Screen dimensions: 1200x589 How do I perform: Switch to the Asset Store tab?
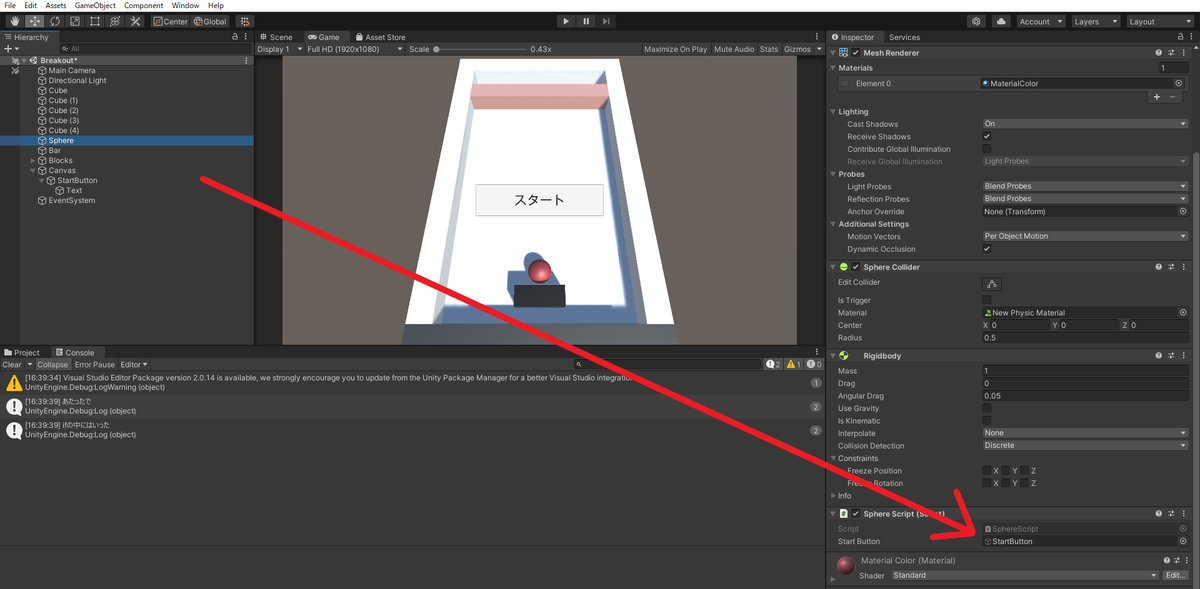click(x=380, y=37)
